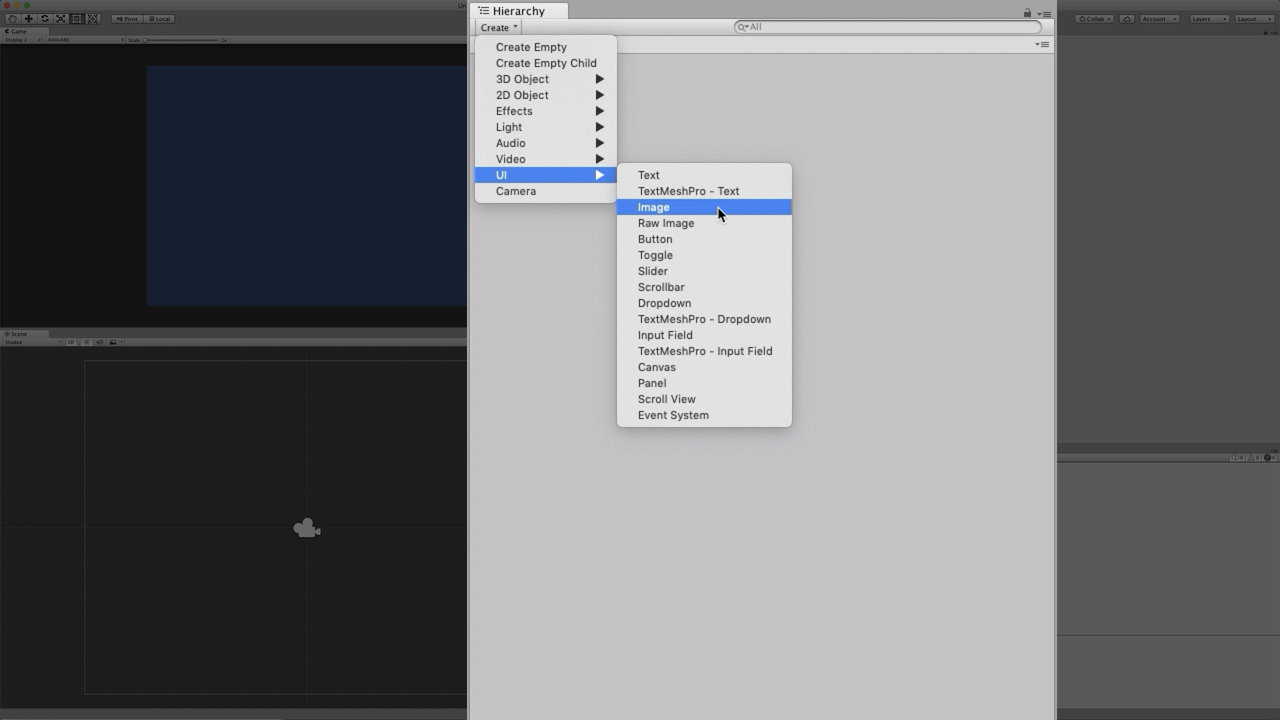Choose Create Empty from the menu
Image resolution: width=1280 pixels, height=720 pixels.
[x=531, y=47]
